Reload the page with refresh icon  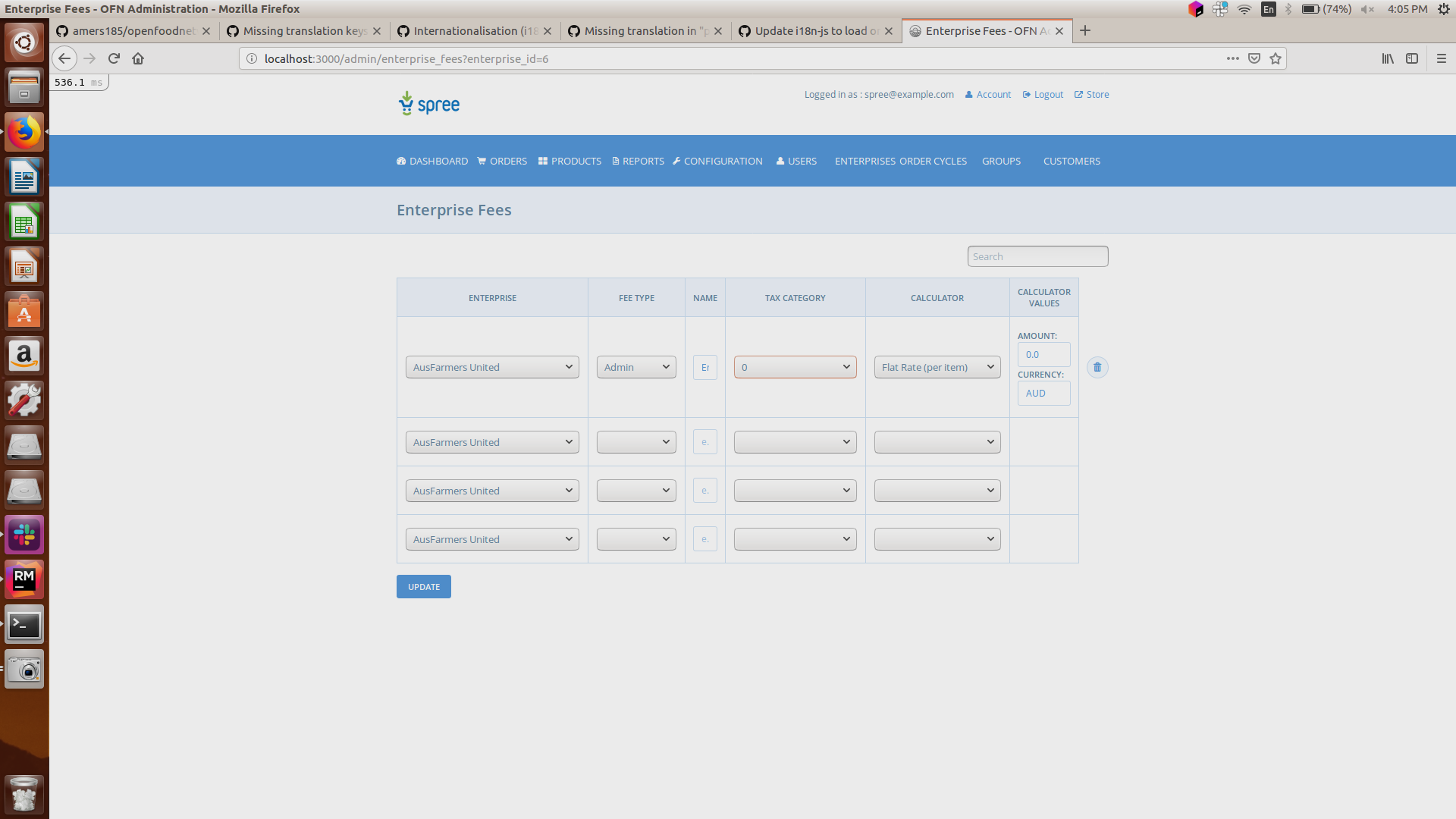tap(114, 58)
